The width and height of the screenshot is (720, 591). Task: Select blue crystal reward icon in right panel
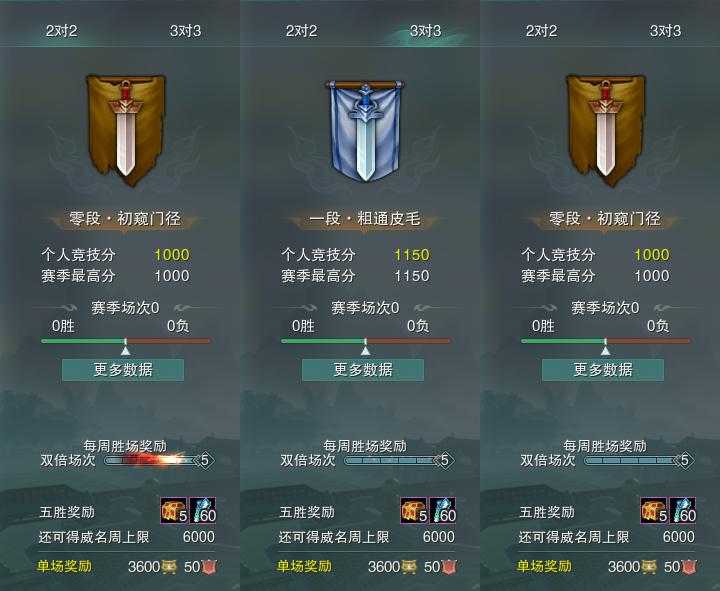point(683,510)
